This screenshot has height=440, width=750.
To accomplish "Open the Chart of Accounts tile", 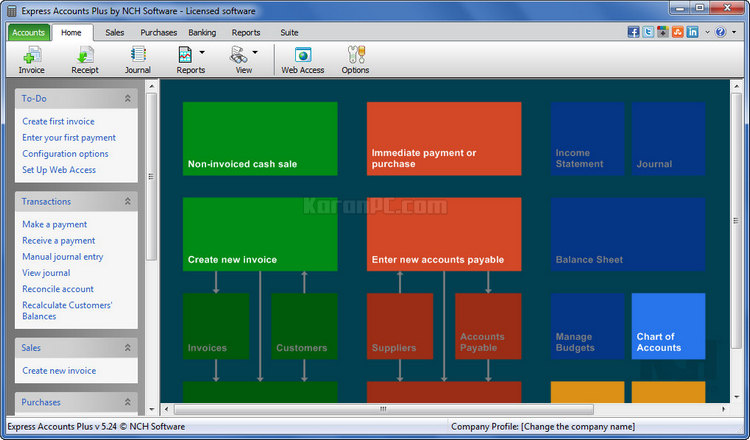I will pyautogui.click(x=669, y=326).
